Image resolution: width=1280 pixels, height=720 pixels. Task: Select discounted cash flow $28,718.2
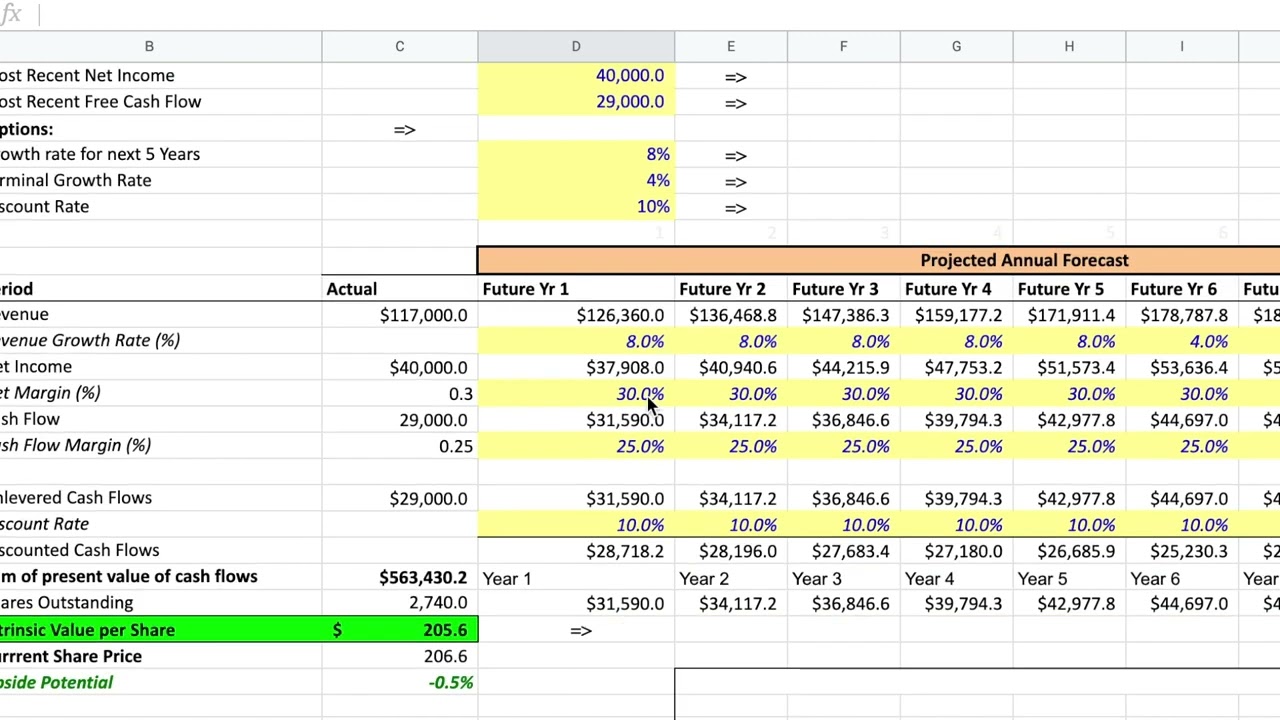click(x=576, y=551)
